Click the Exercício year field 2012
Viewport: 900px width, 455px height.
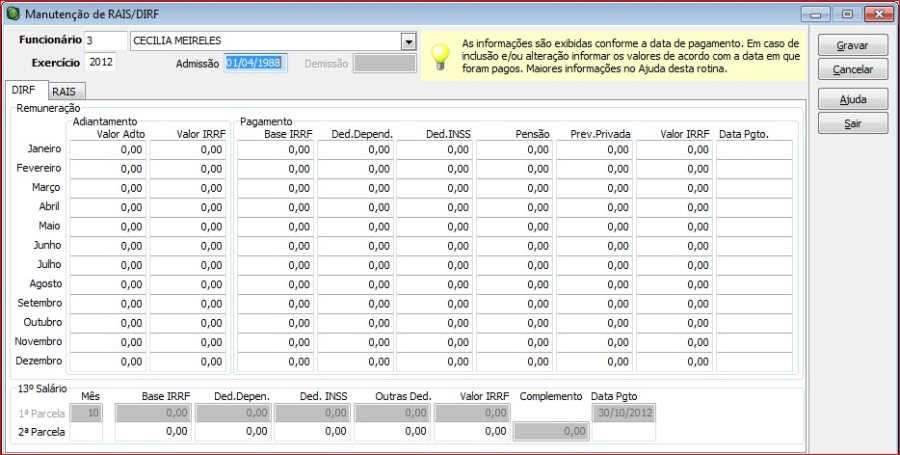[x=100, y=63]
